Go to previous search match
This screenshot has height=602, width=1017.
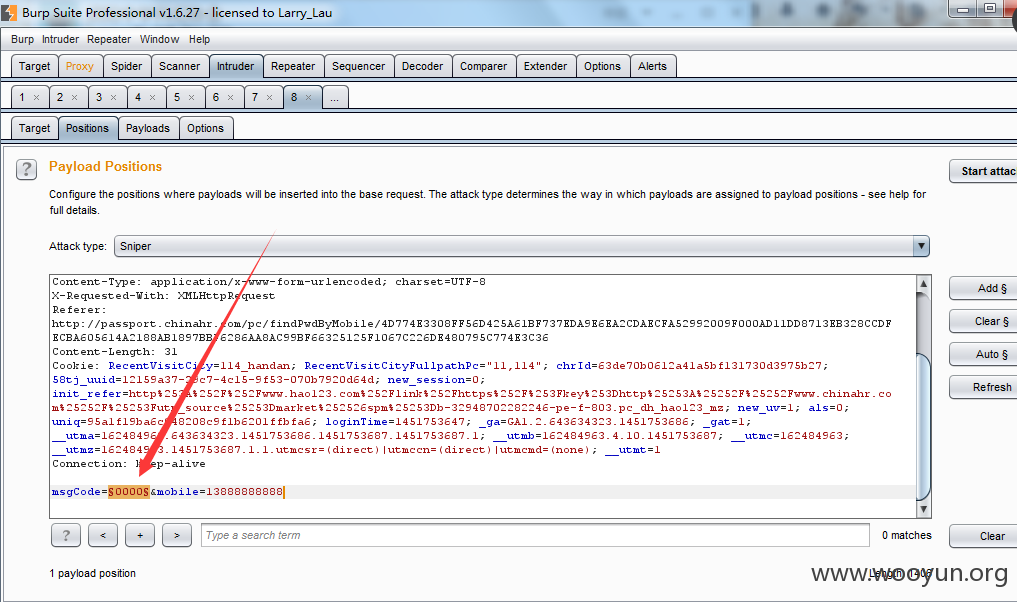[x=103, y=535]
